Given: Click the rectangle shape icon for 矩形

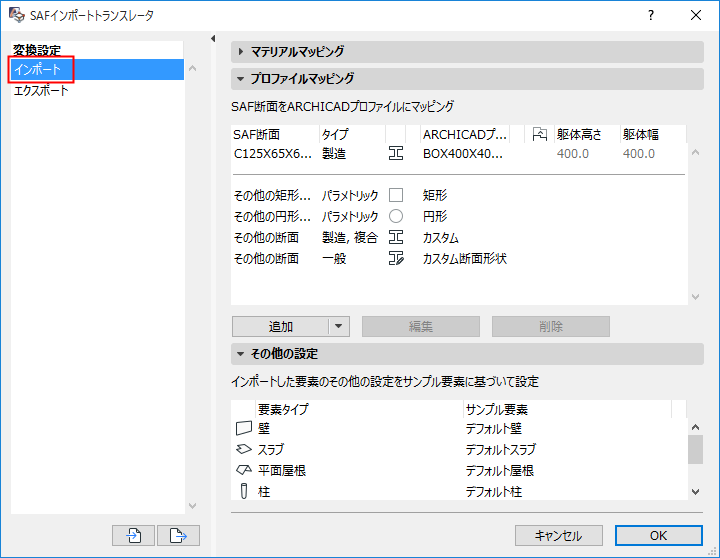Looking at the screenshot, I should pyautogui.click(x=396, y=195).
